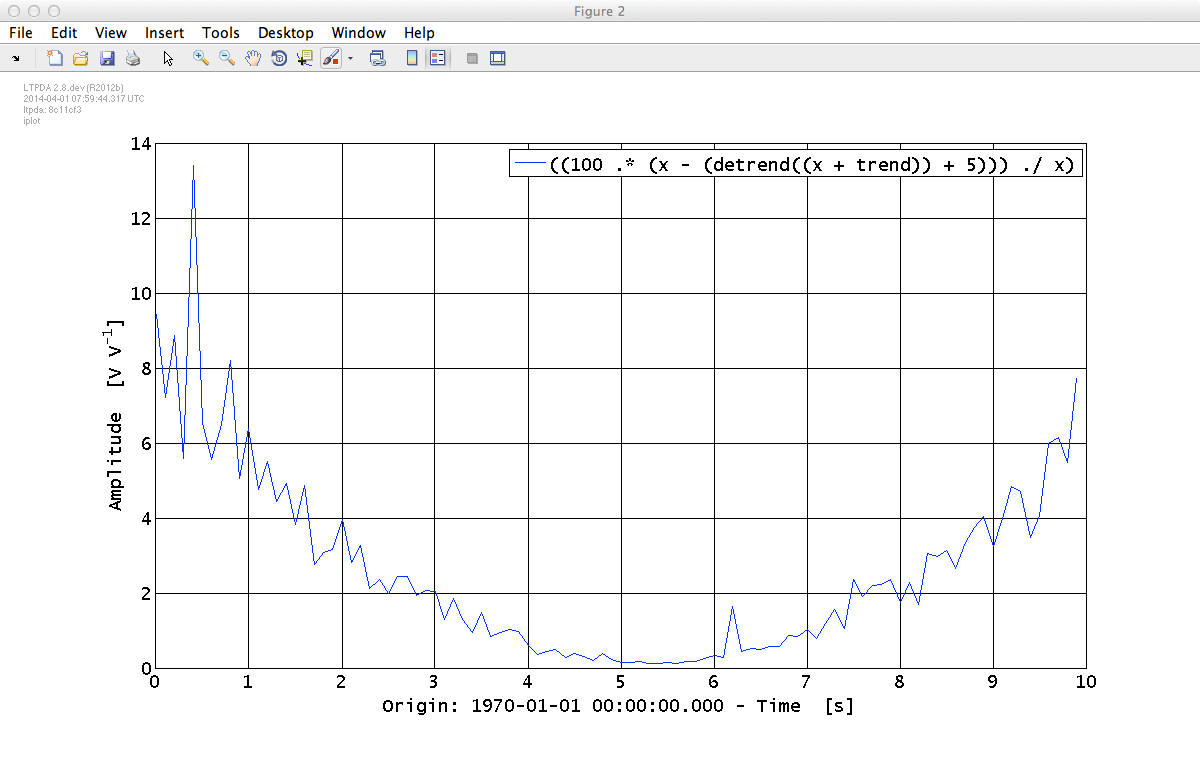Click the Amplitude y-axis label
Viewport: 1200px width, 773px height.
click(x=117, y=415)
